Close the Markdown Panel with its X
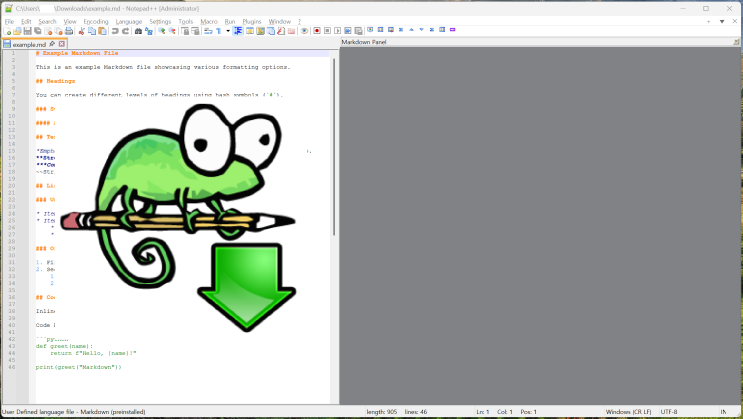743x419 pixels. coord(736,42)
